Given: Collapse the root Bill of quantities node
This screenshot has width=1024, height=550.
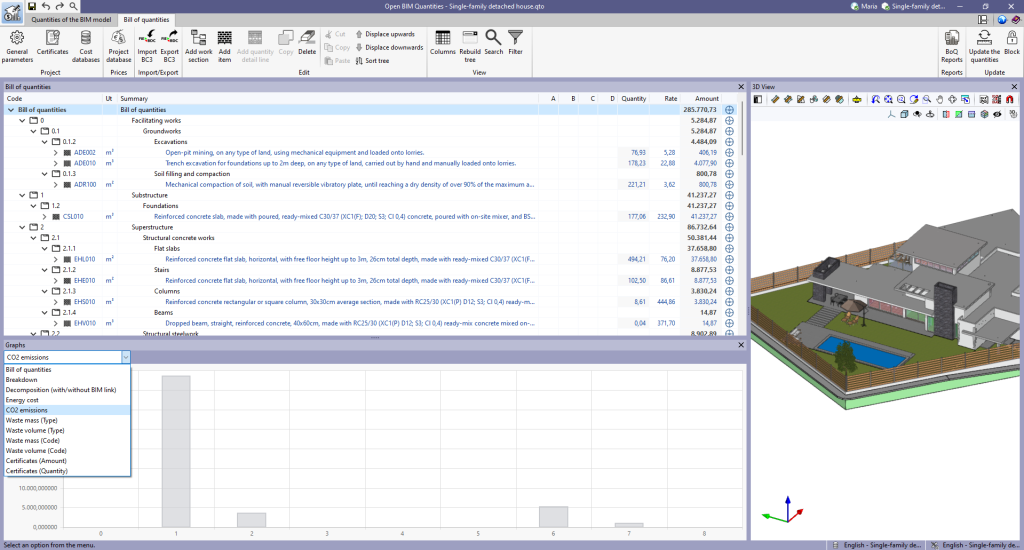Looking at the screenshot, I should 10,110.
